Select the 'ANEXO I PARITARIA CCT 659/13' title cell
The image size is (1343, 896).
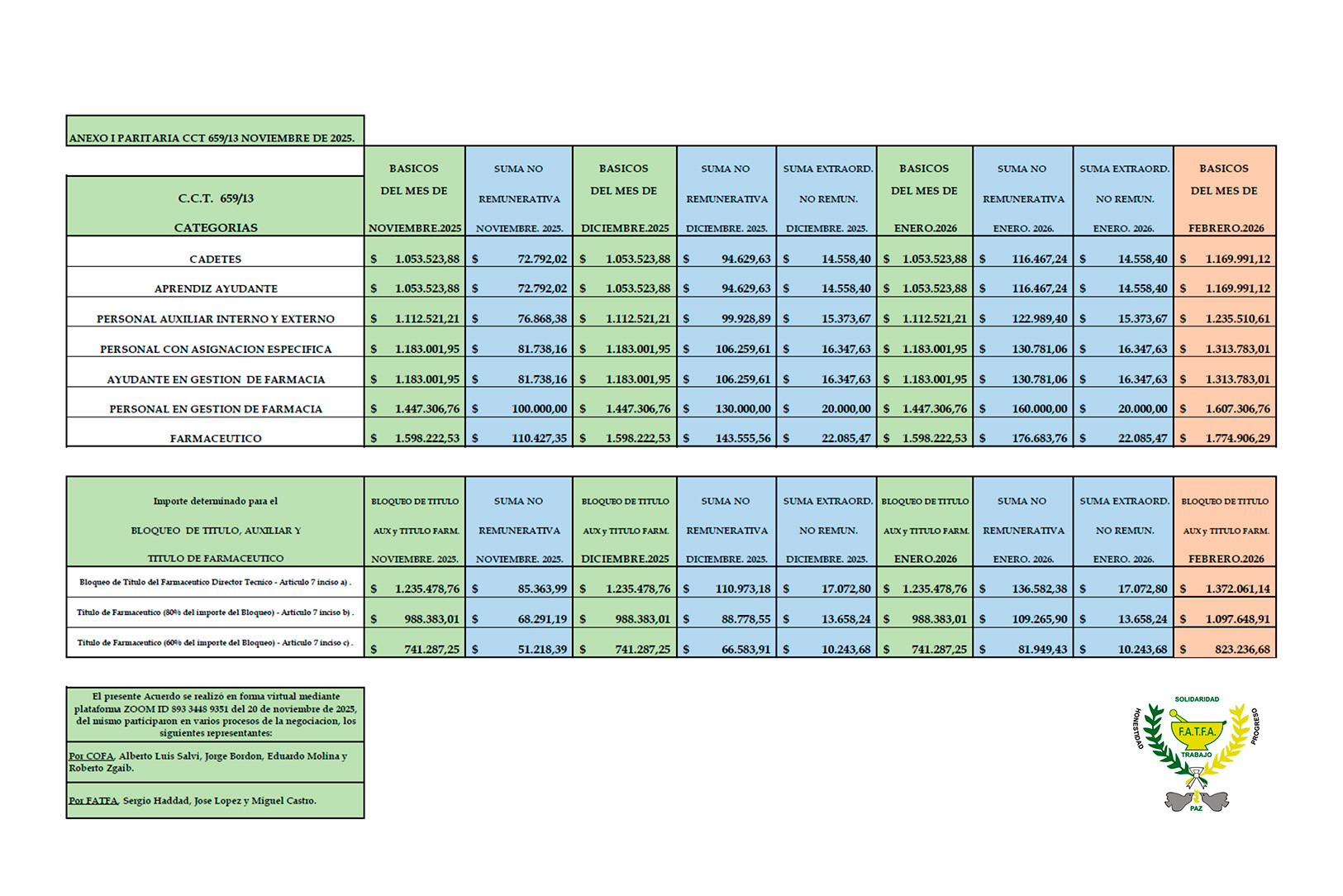[x=214, y=137]
